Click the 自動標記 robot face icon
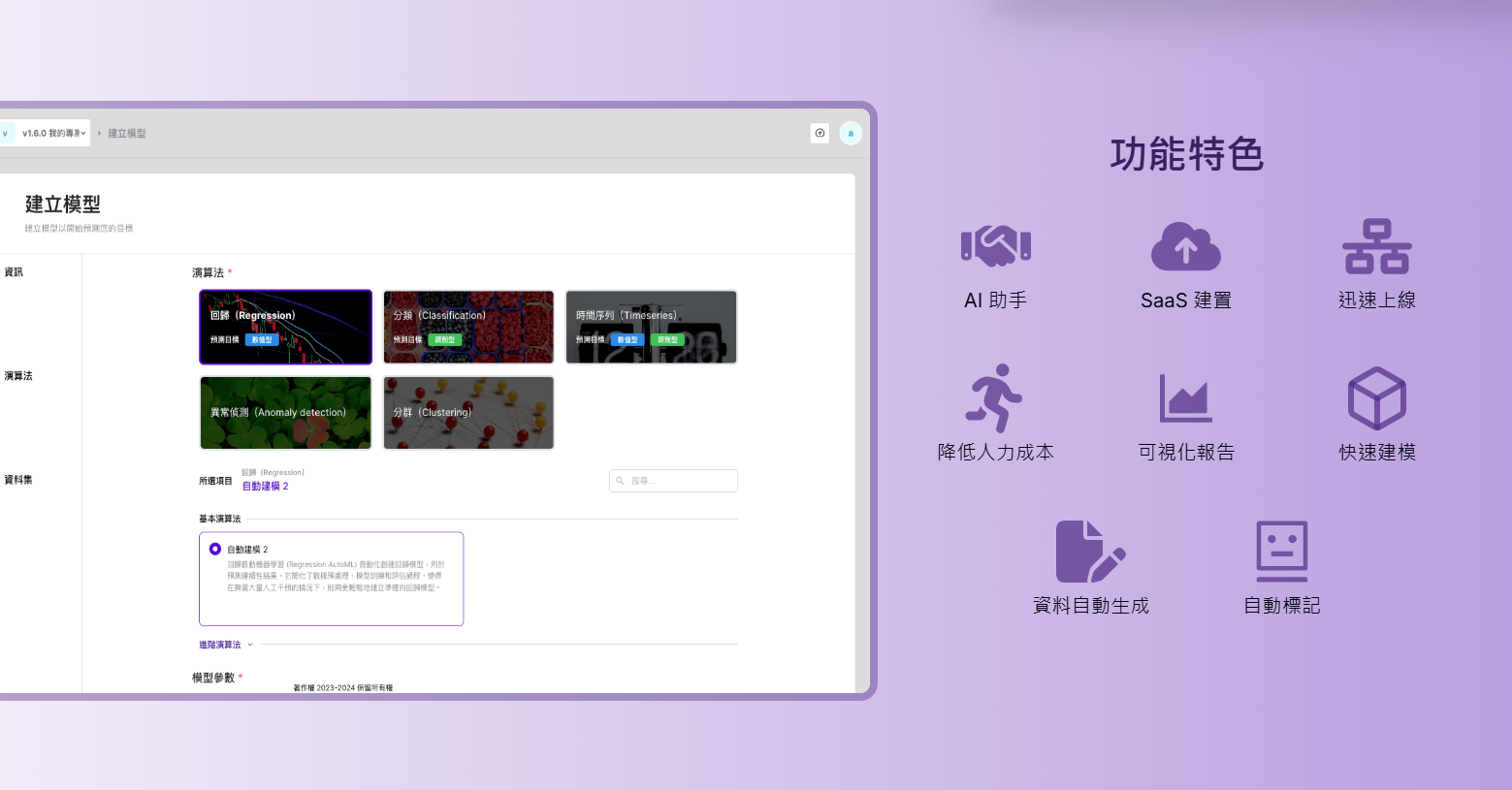Viewport: 1512px width, 790px height. 1281,552
